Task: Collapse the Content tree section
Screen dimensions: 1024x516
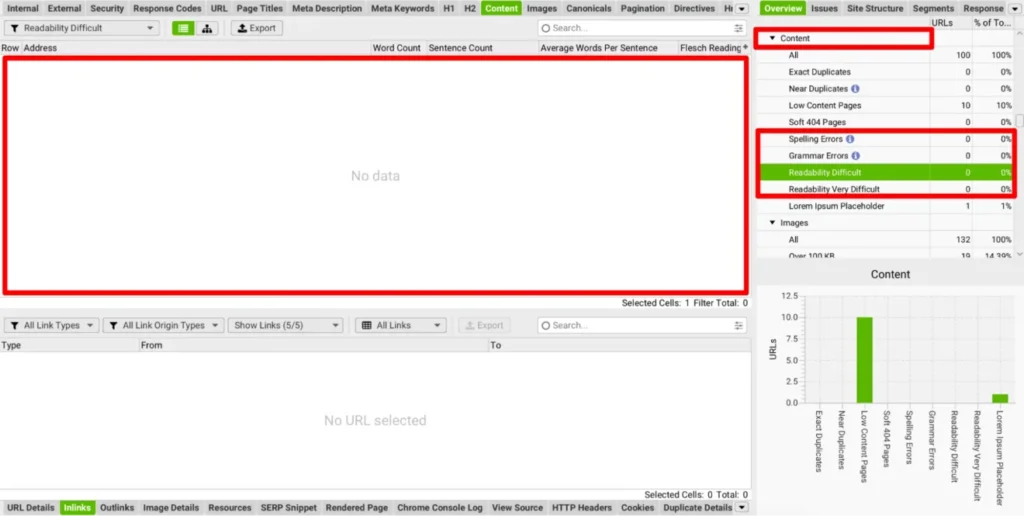Action: click(x=772, y=38)
